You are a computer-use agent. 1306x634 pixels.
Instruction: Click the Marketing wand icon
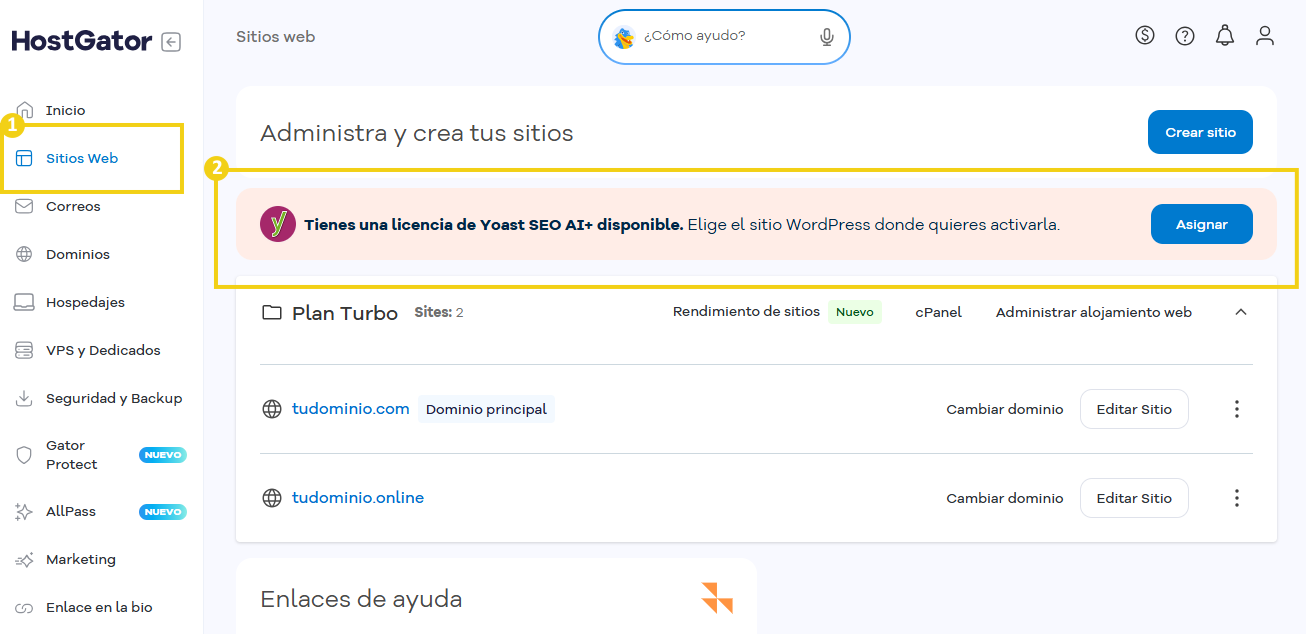coord(25,559)
